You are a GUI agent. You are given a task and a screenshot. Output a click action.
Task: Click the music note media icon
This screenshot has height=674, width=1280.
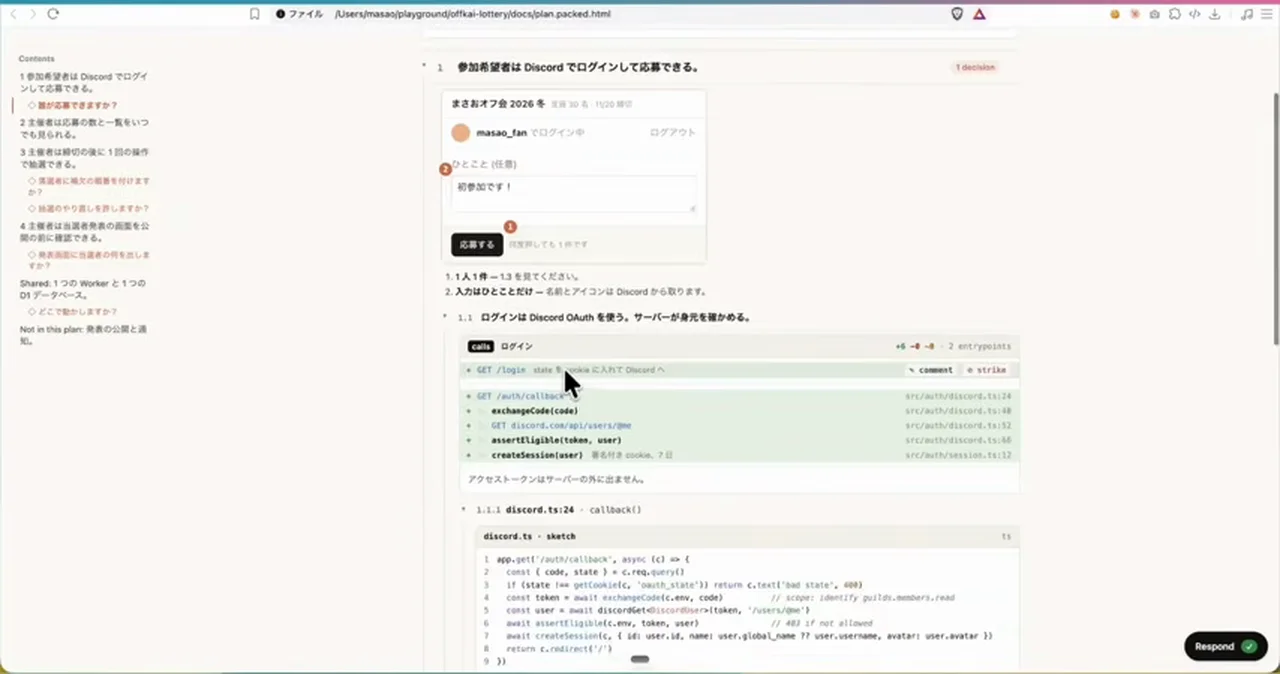pos(1246,14)
